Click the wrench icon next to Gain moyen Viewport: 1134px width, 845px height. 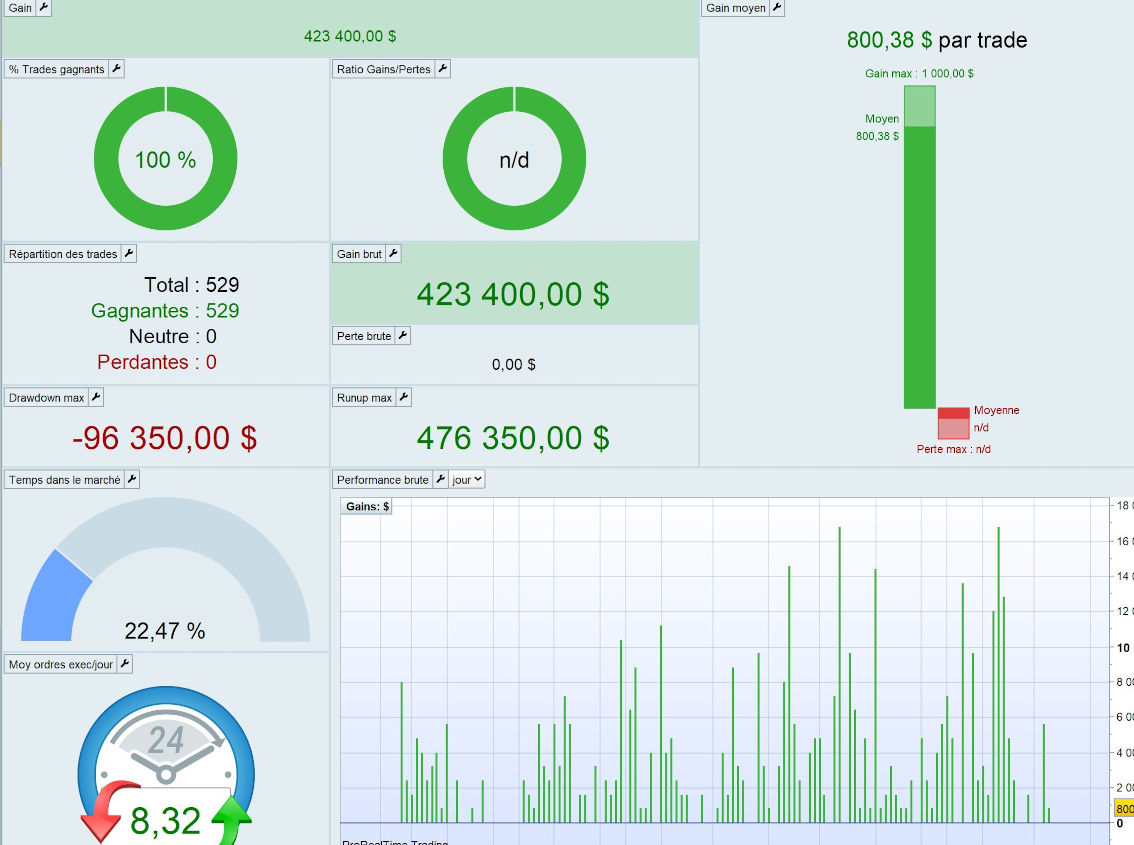[777, 8]
